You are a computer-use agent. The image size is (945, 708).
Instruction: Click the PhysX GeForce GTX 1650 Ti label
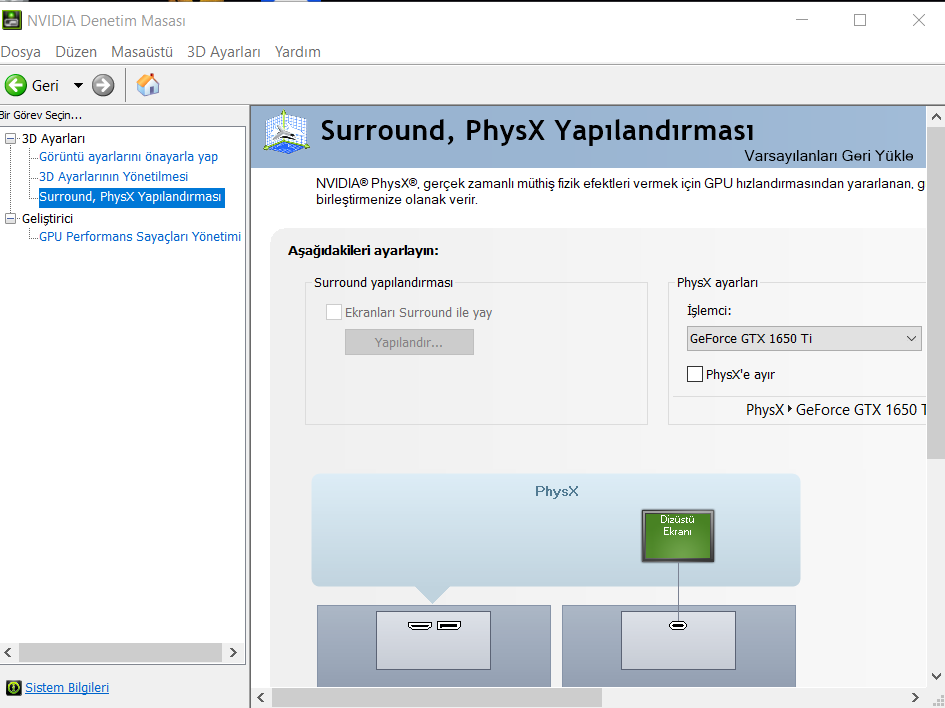(836, 410)
